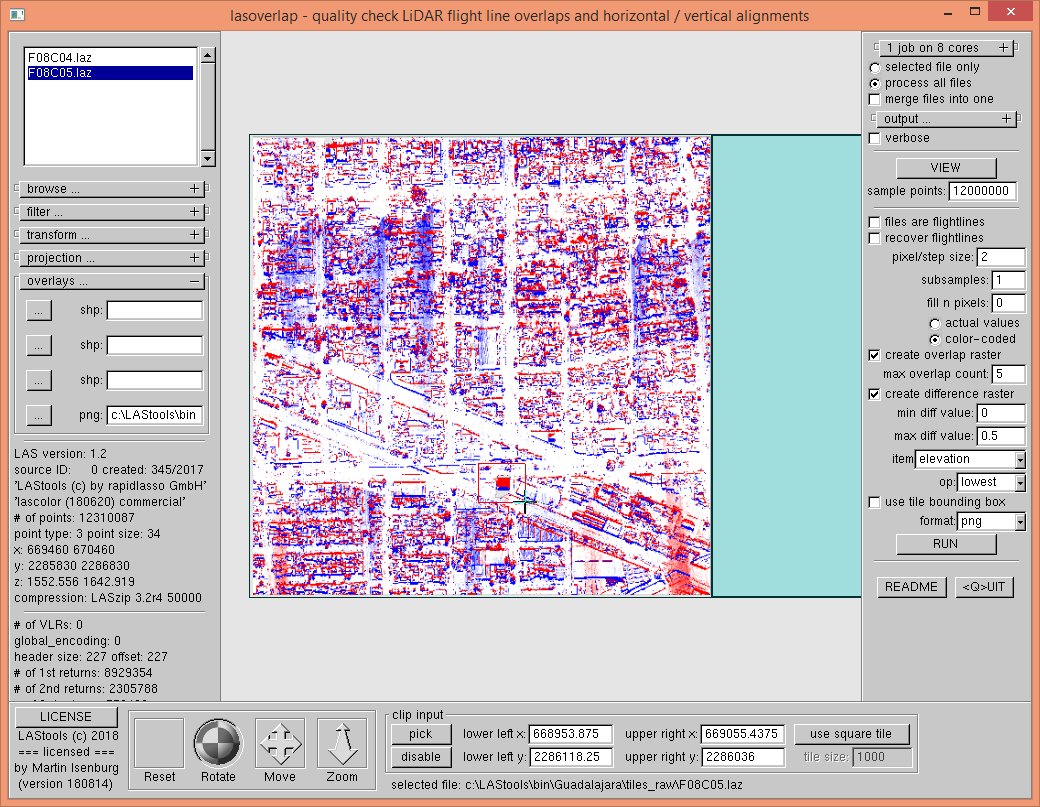Toggle files are flightlines checkbox
The image size is (1040, 807).
[x=875, y=222]
